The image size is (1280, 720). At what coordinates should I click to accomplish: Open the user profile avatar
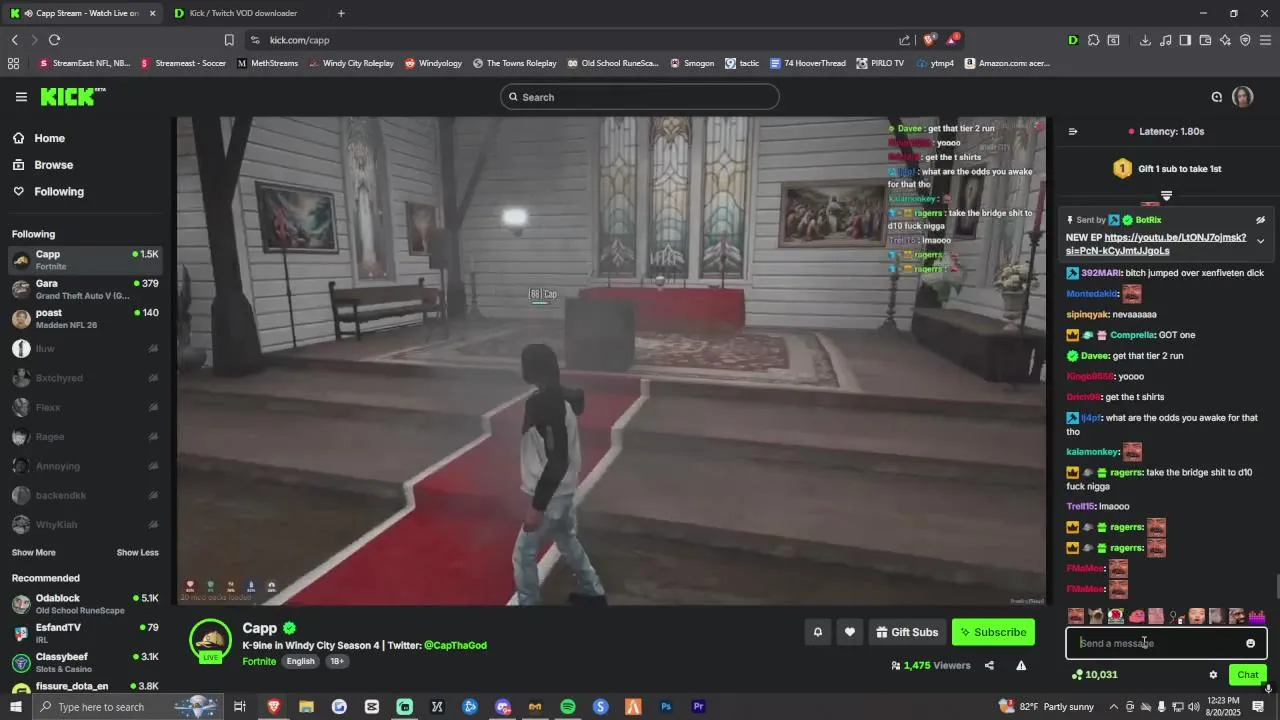[x=1242, y=97]
